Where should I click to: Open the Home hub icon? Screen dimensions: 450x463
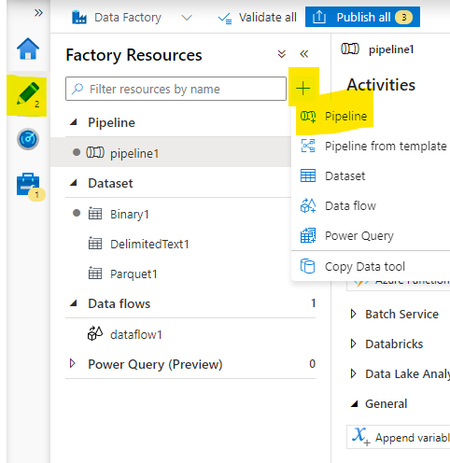pos(28,49)
